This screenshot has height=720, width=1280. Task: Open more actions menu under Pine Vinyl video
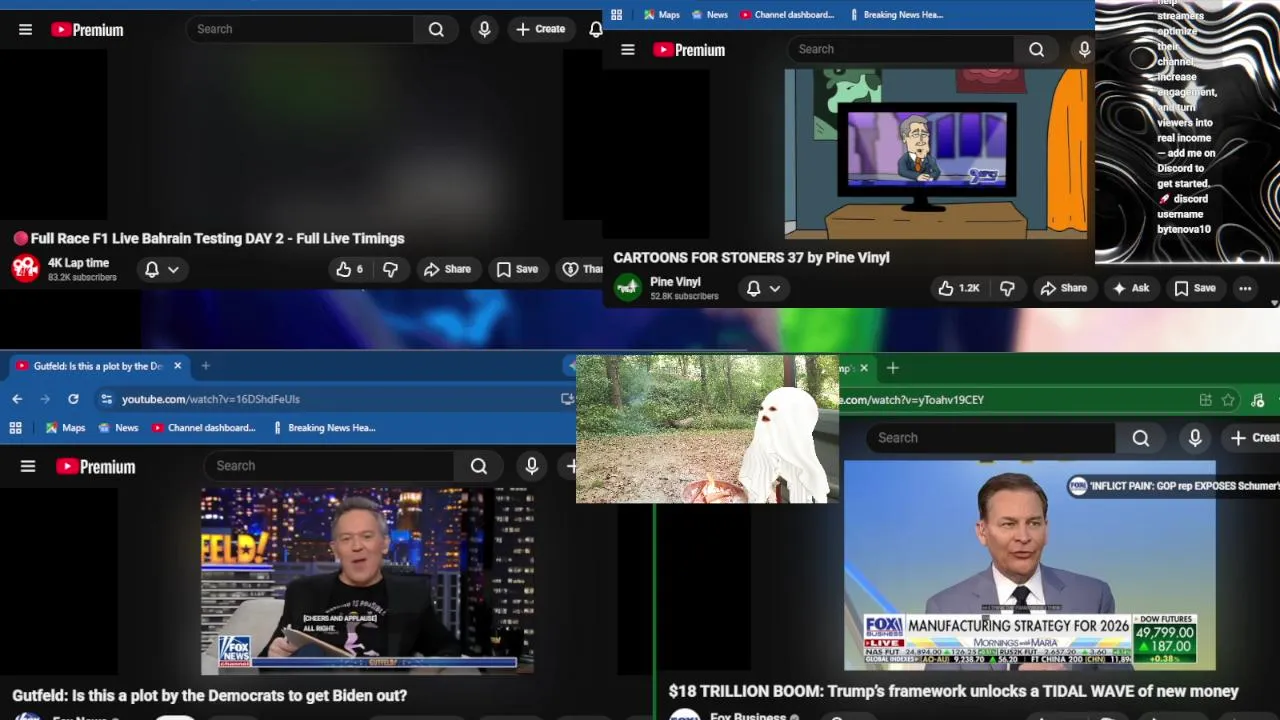(1245, 288)
